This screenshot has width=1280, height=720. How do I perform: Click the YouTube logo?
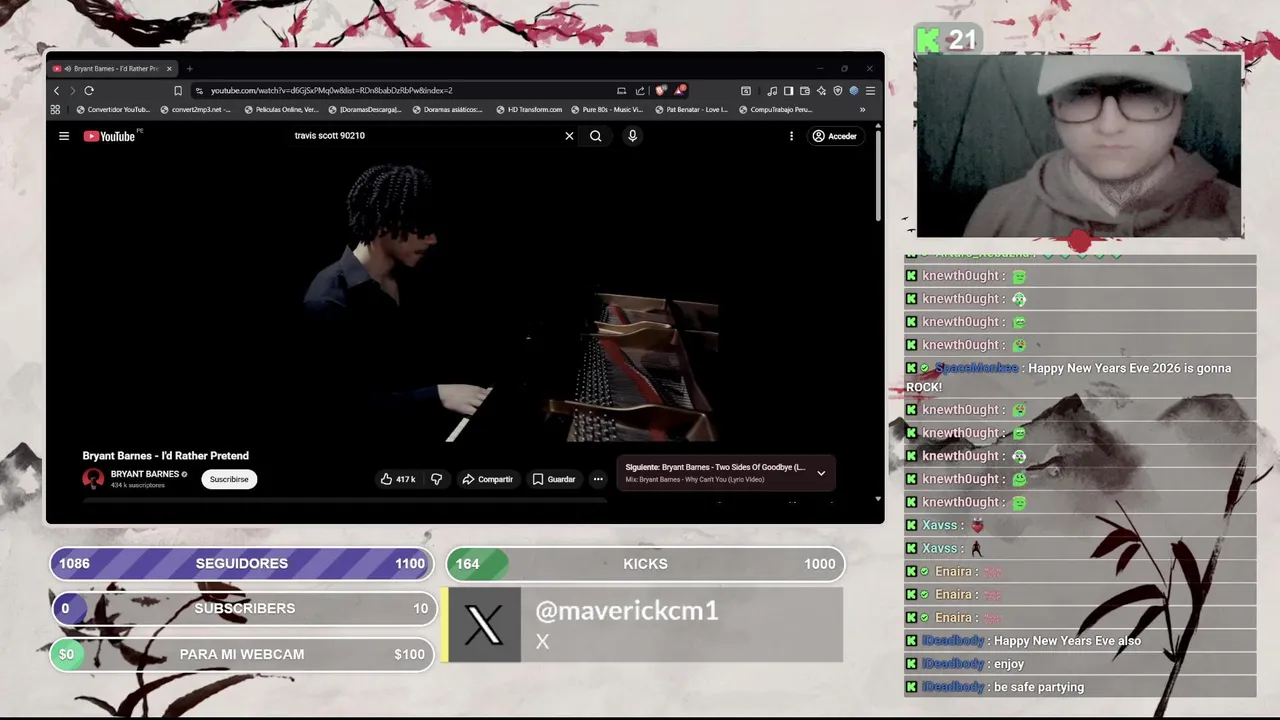[110, 136]
